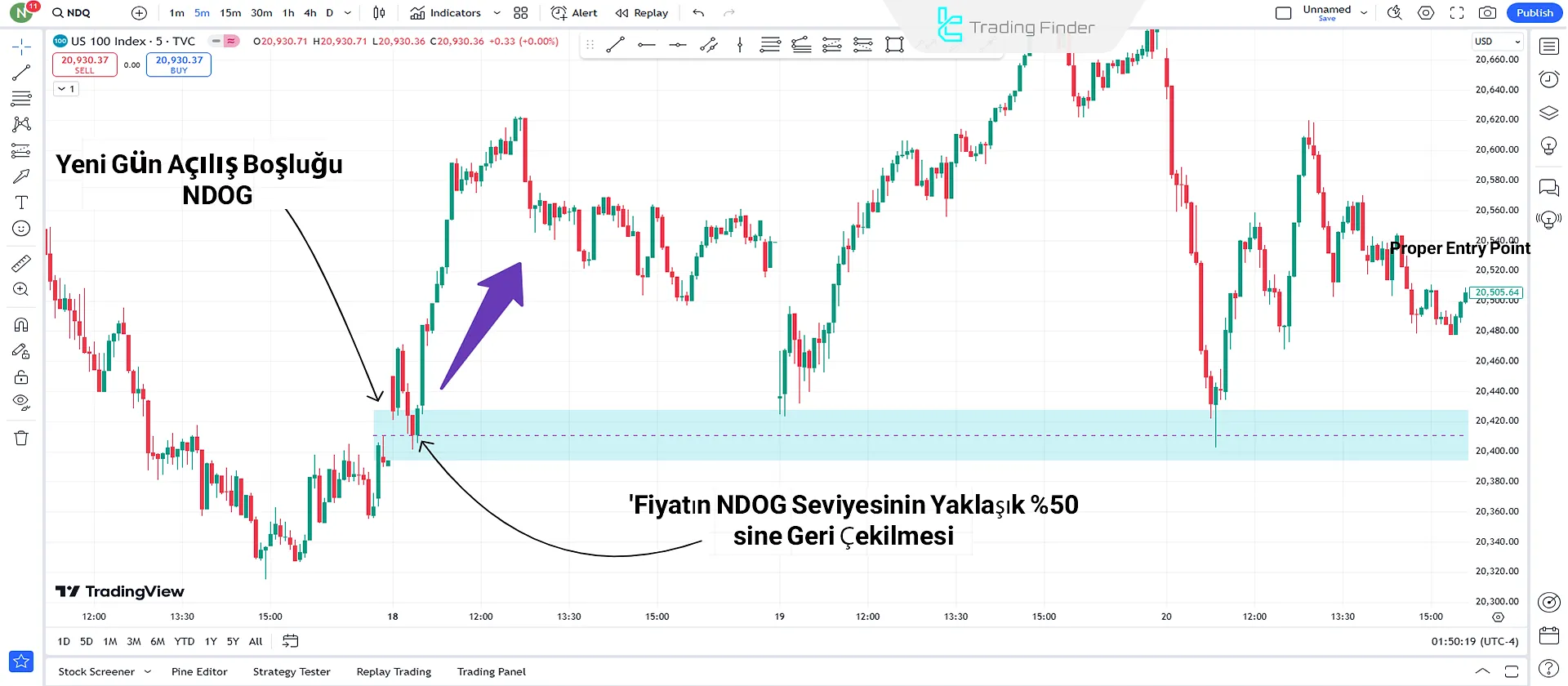Toggle hide all drawings eye icon
Screen dimensions: 1568x686
point(21,402)
